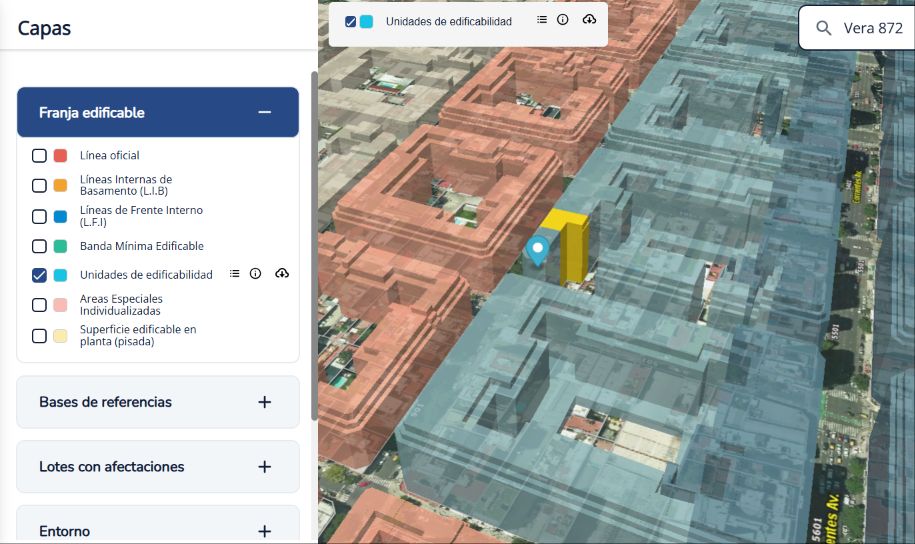Uncheck the checkbox in the map overlay card
915x544 pixels.
[350, 22]
